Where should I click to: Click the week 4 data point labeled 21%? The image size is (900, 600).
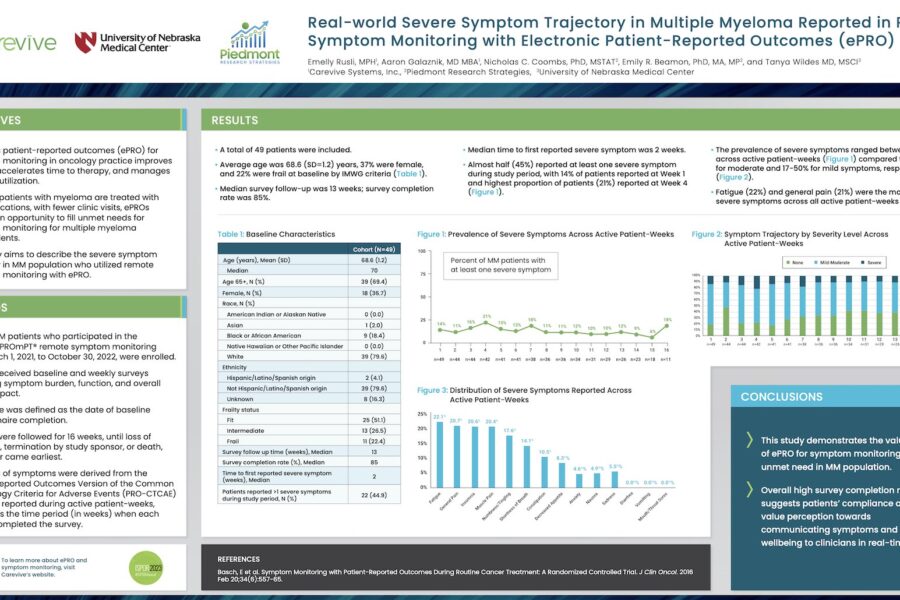click(487, 321)
